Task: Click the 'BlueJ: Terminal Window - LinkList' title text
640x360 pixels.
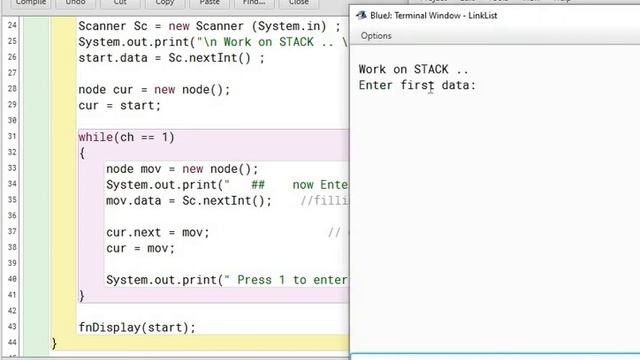Action: (433, 16)
